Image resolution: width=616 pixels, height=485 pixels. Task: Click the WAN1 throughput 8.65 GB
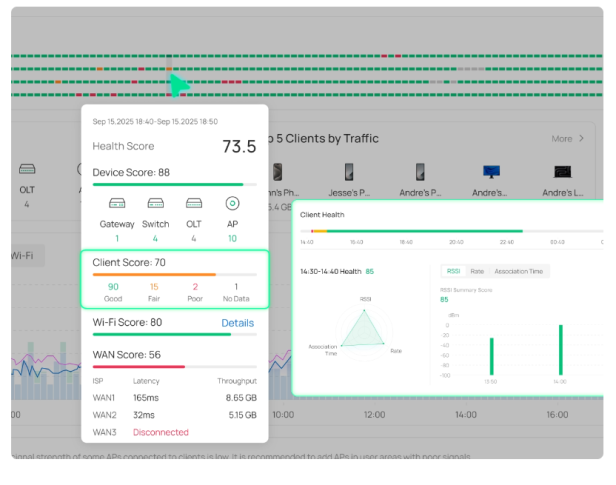click(241, 398)
